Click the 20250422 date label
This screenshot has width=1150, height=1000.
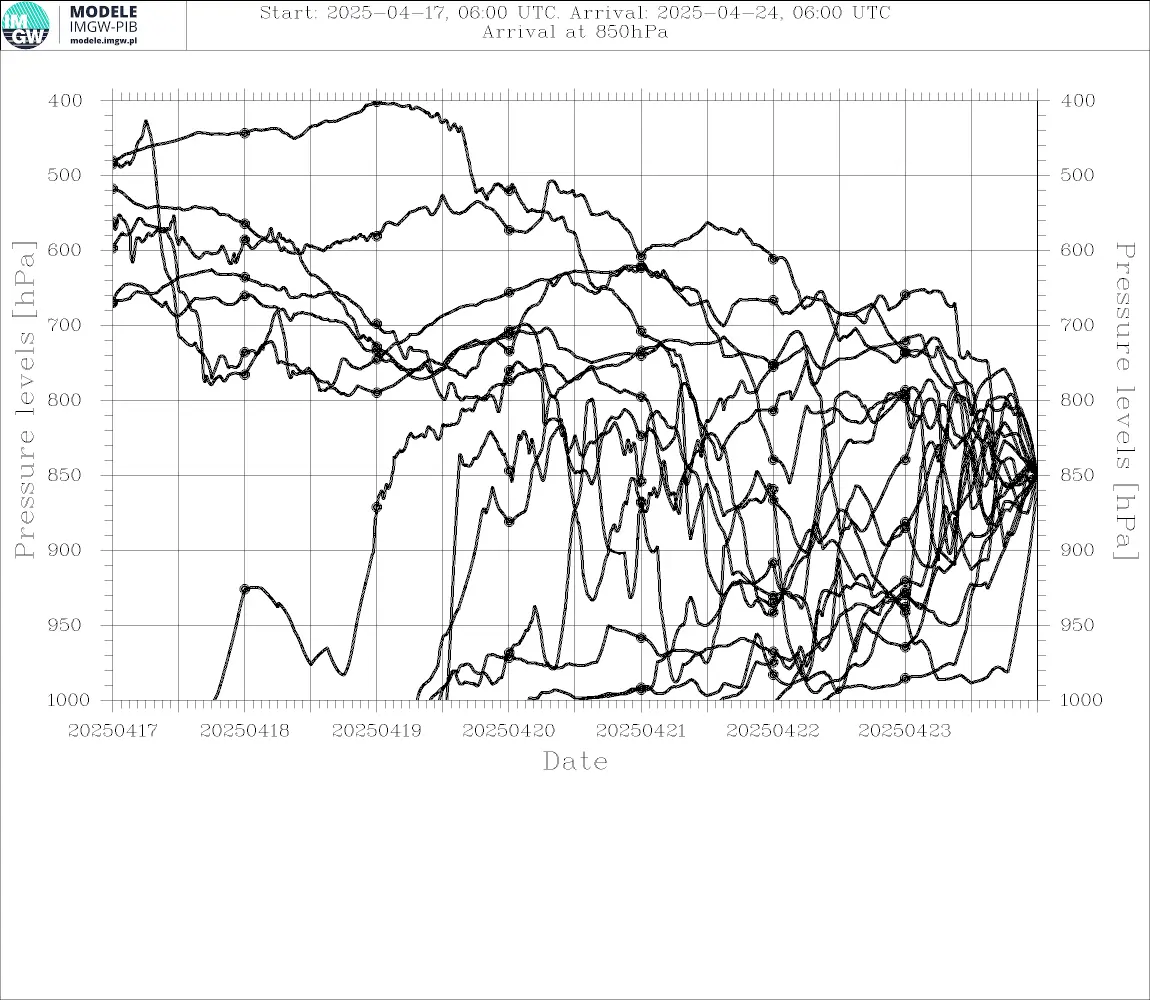pos(773,731)
